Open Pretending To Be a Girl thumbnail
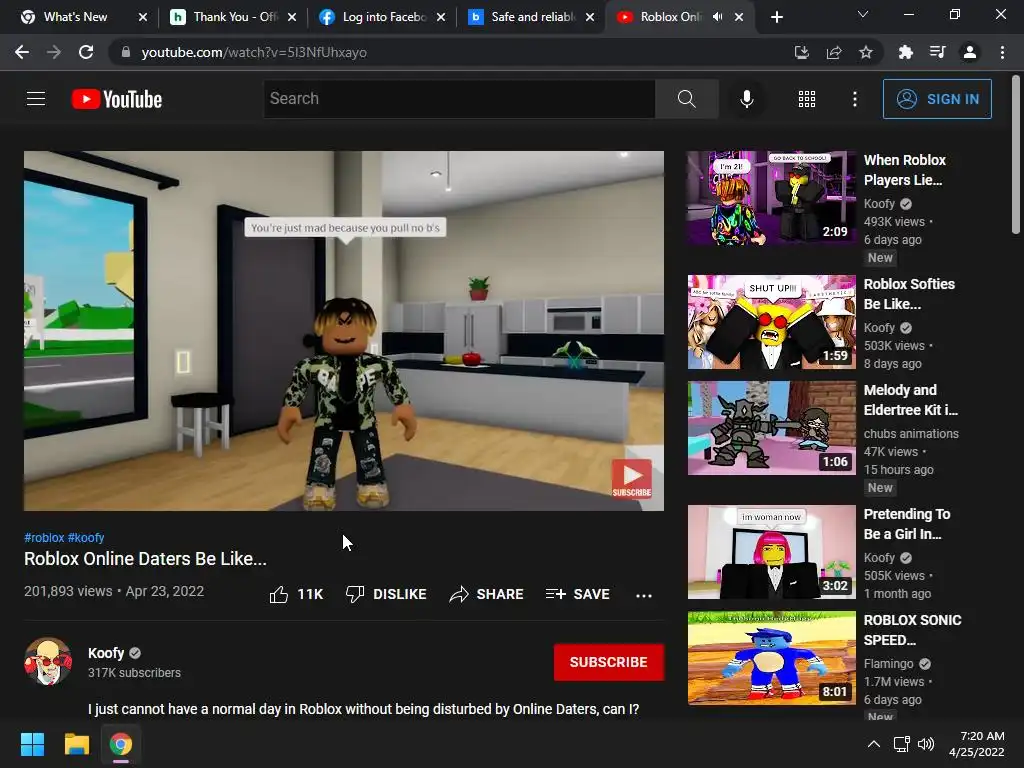This screenshot has width=1024, height=768. pos(771,552)
